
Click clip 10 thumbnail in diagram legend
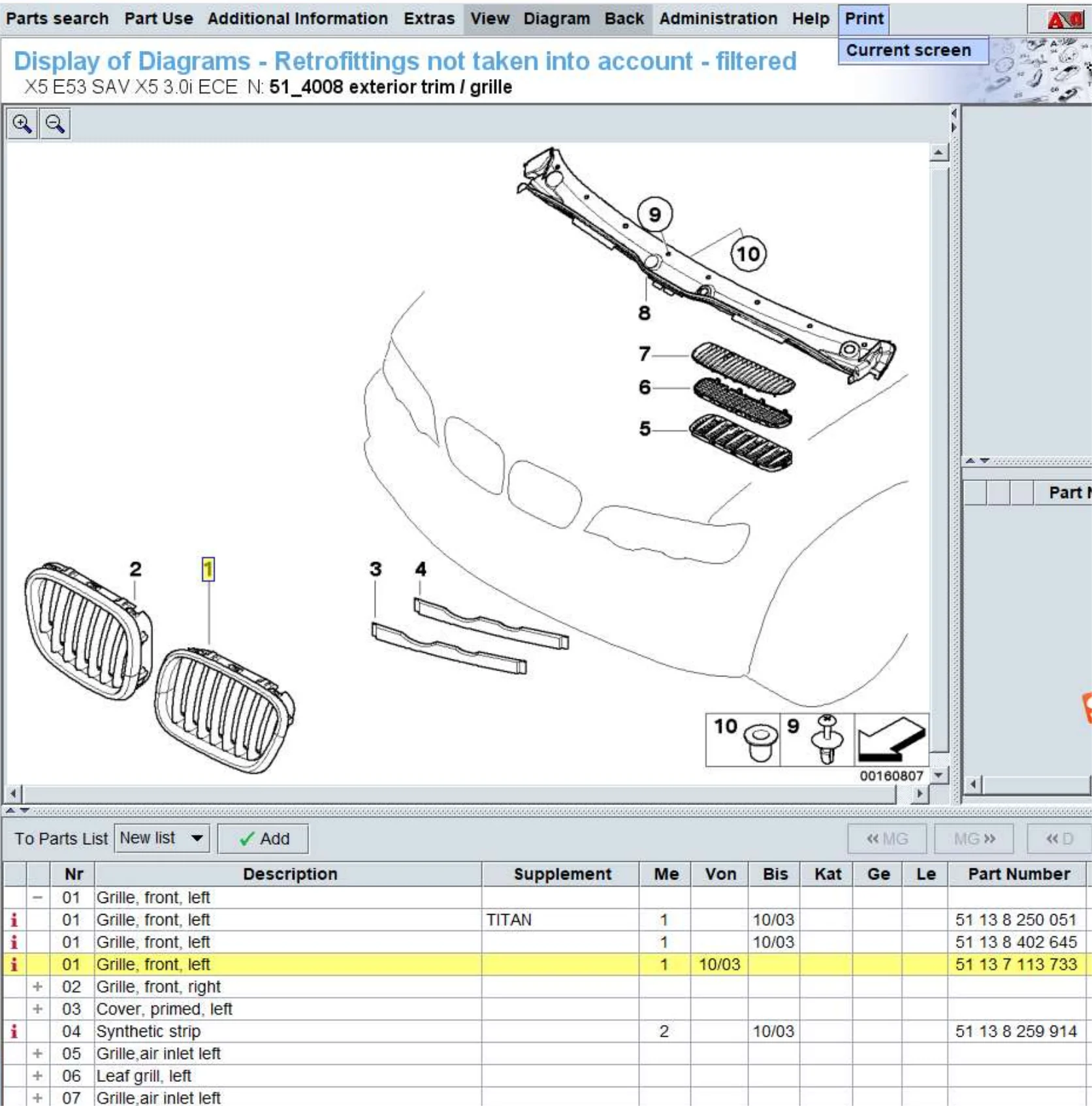coord(743,740)
